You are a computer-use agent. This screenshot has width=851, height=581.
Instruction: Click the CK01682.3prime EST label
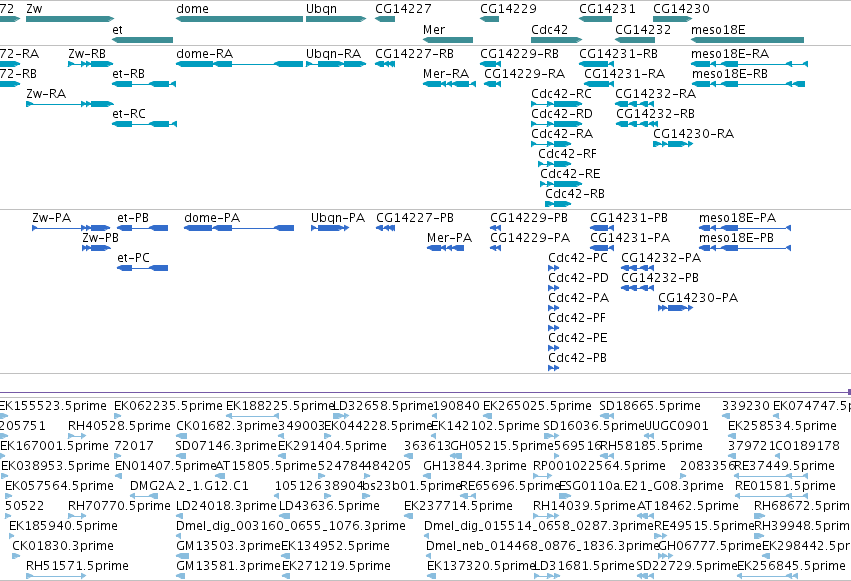pos(226,426)
